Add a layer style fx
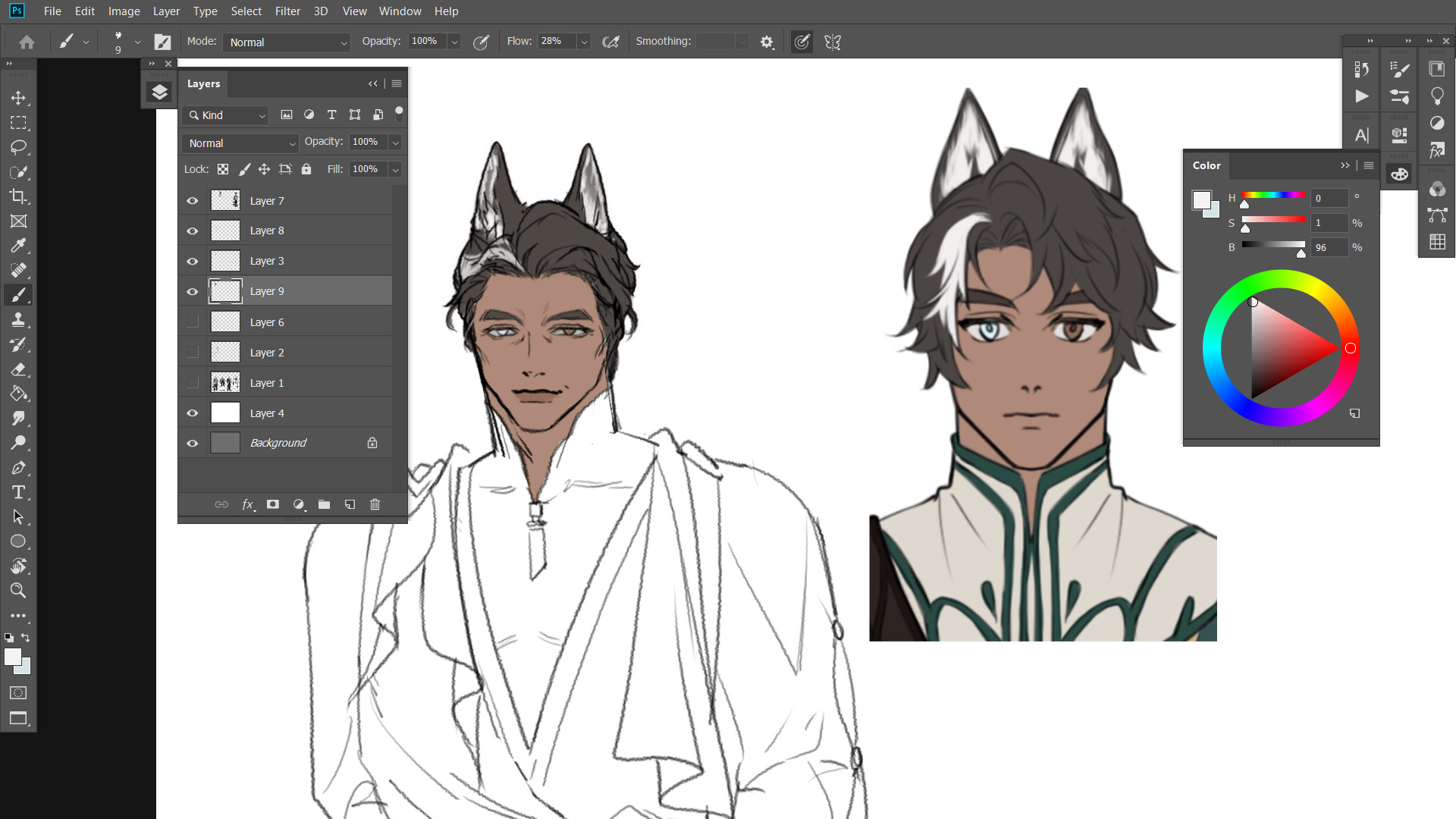 coord(247,504)
